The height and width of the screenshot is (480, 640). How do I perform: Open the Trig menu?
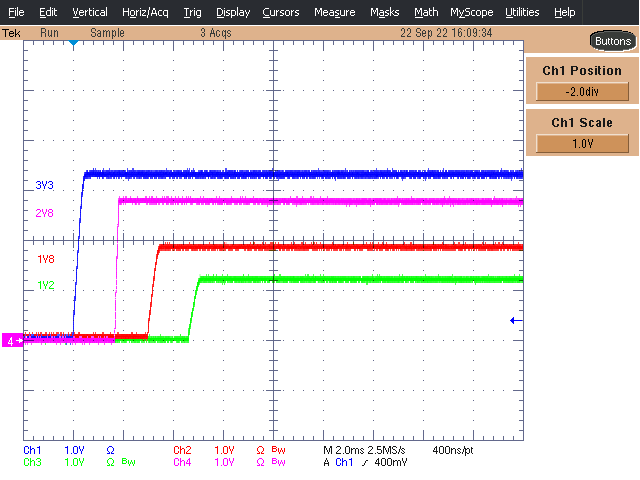(192, 12)
